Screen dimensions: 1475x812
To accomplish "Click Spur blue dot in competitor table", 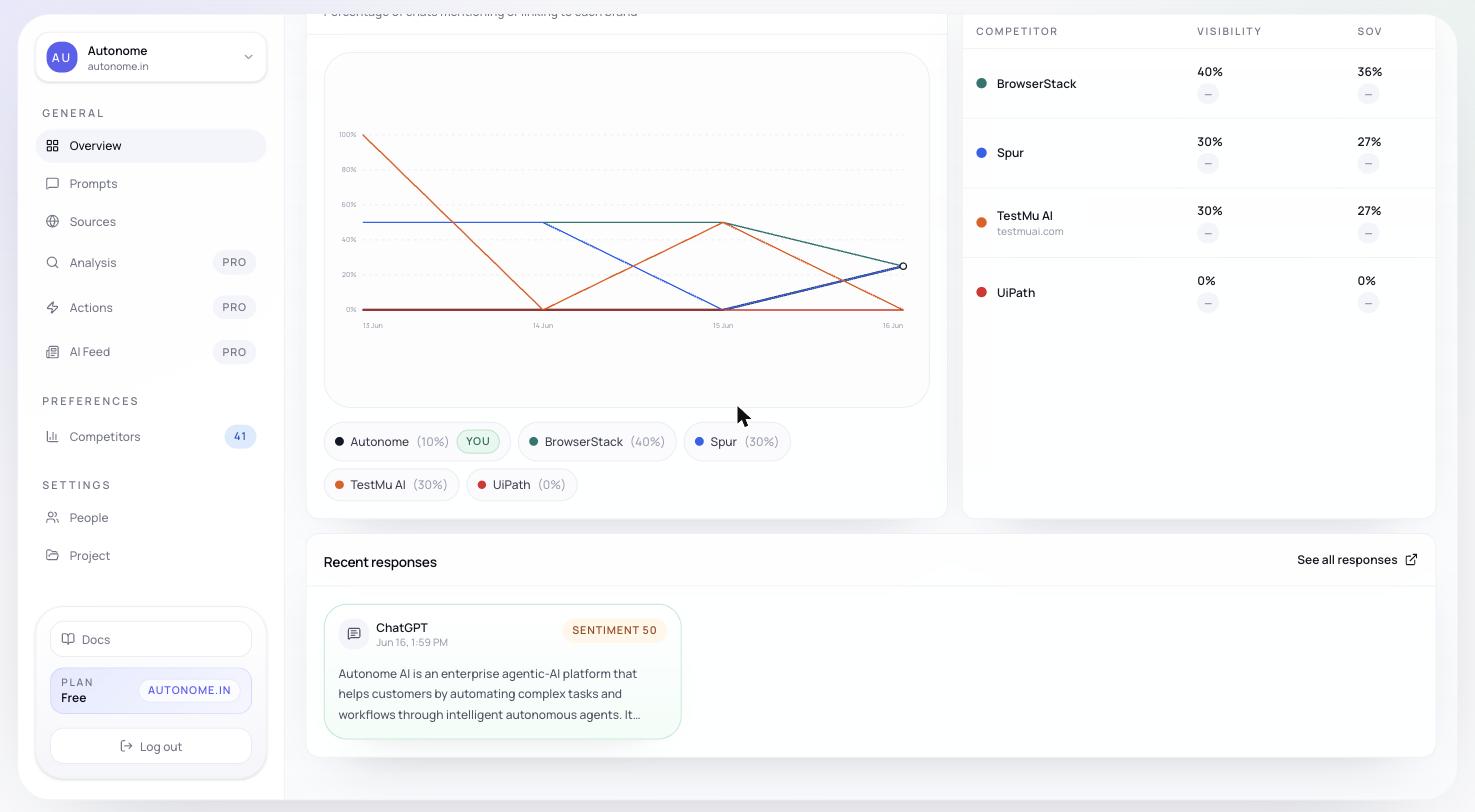I will pos(981,153).
